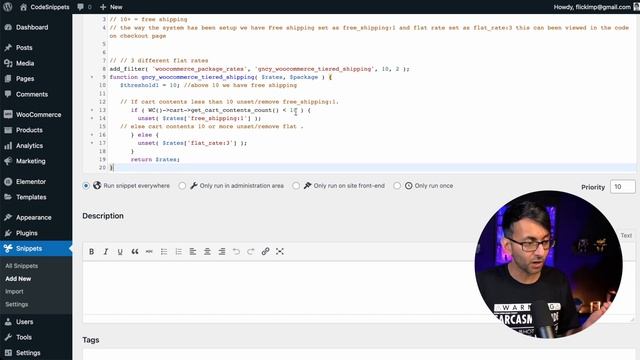This screenshot has width=640, height=360.
Task: Switch description editor to Text tab
Action: [626, 236]
